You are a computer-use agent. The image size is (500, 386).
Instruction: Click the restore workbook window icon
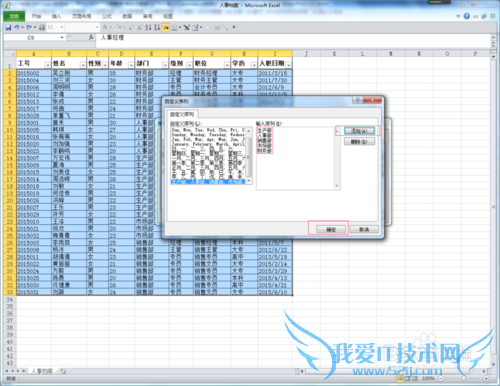pos(484,16)
